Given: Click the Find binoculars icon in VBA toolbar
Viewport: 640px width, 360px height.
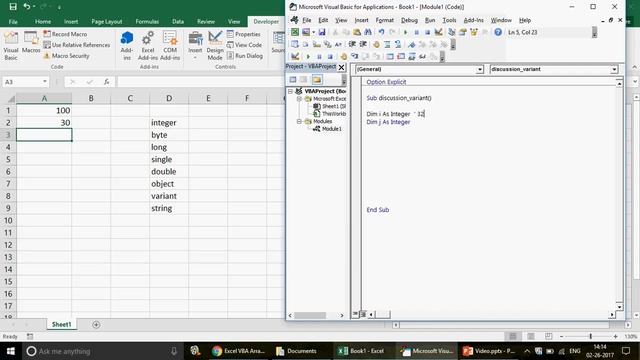Looking at the screenshot, I should (368, 32).
